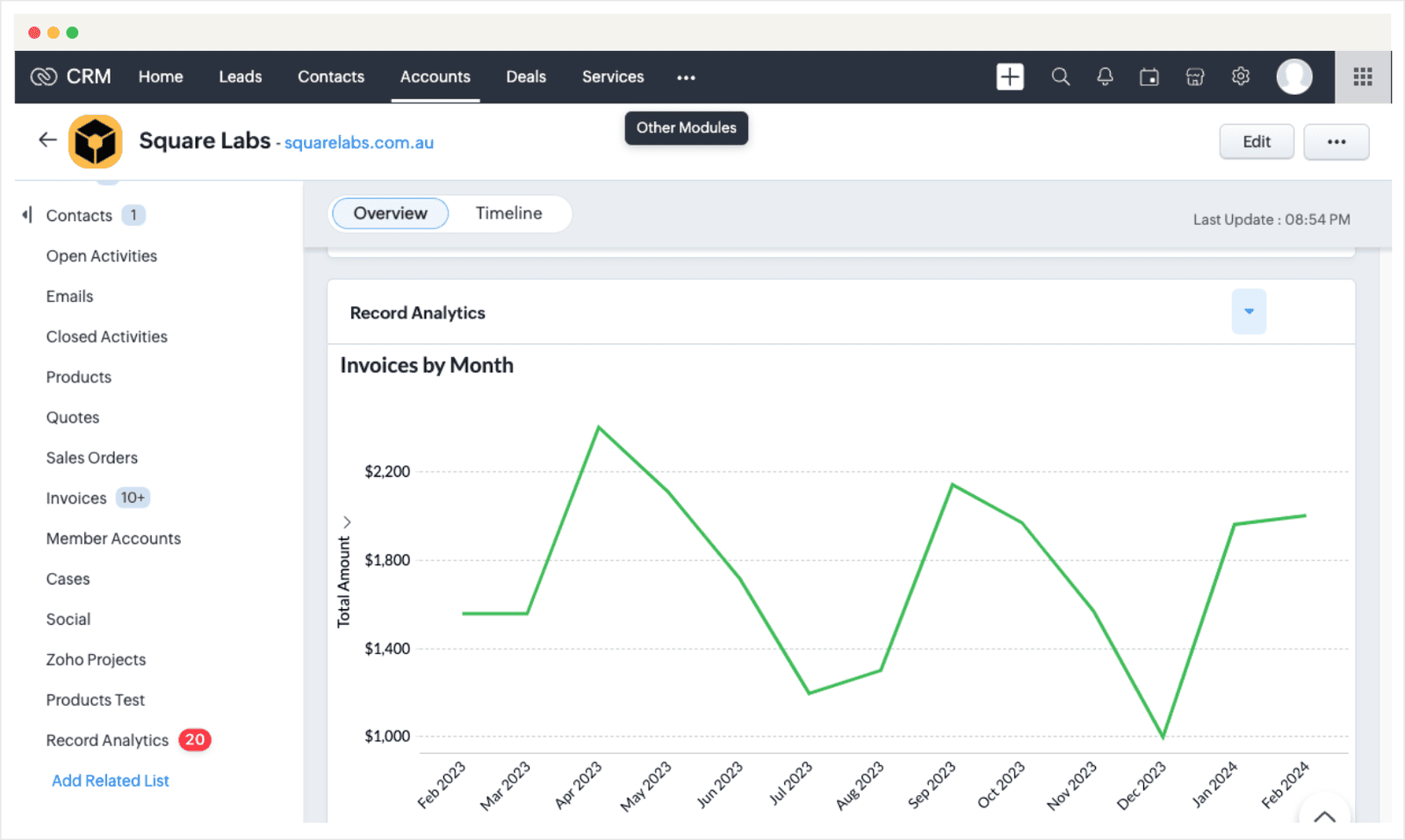The image size is (1405, 840).
Task: Click the Feb 2024 axis label
Action: (x=1286, y=786)
